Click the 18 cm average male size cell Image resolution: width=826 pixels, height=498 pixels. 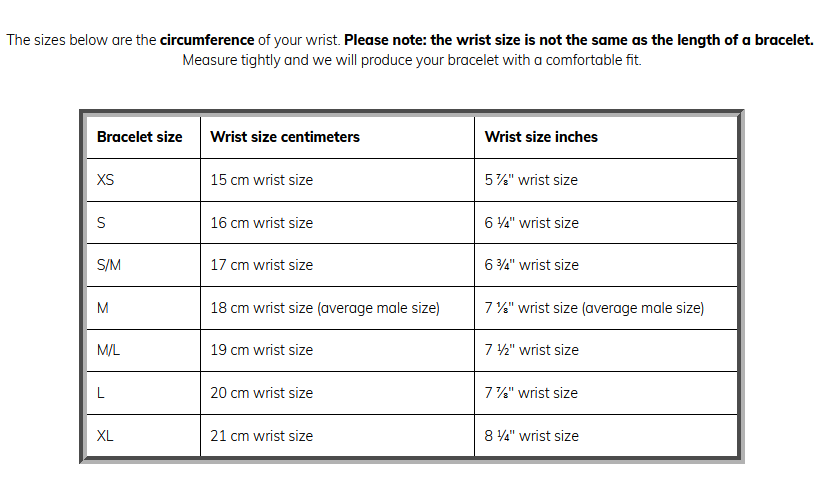(325, 308)
